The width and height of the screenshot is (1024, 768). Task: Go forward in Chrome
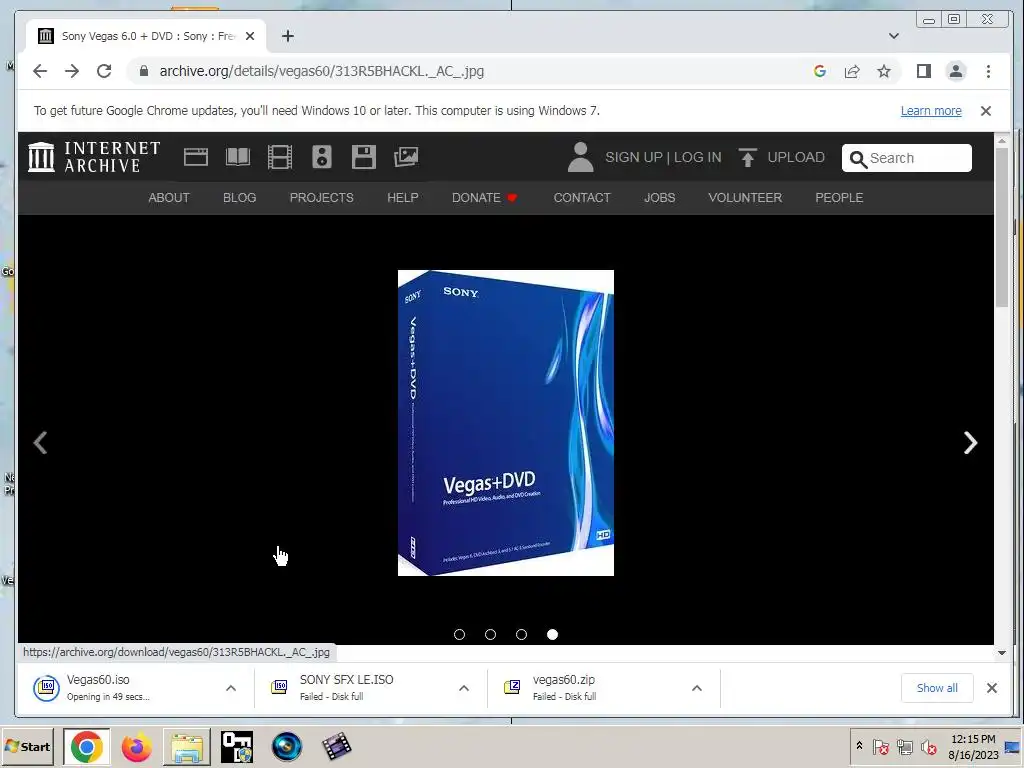pos(72,71)
